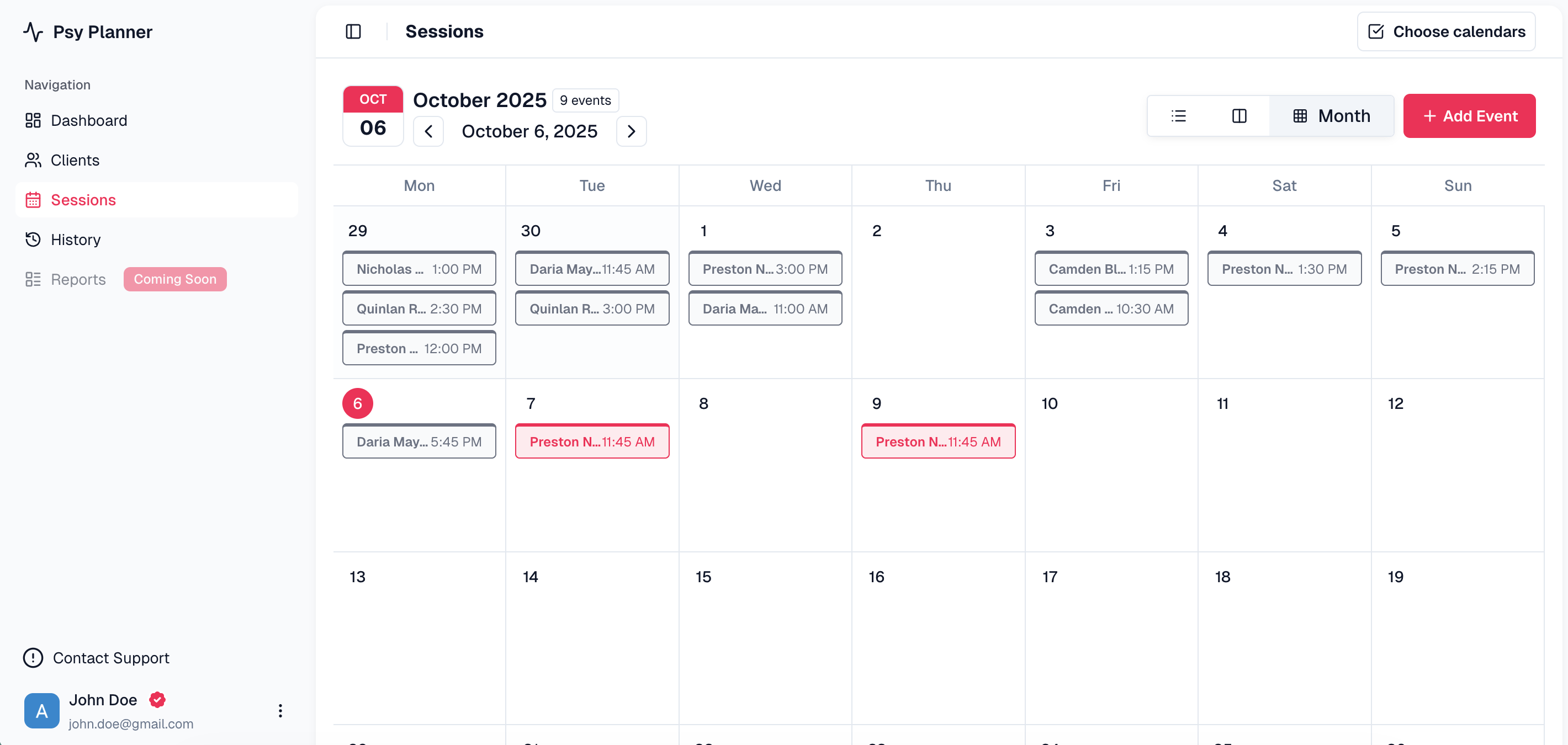The height and width of the screenshot is (745, 1568).
Task: Select the Dashboard navigation icon
Action: pyautogui.click(x=33, y=120)
